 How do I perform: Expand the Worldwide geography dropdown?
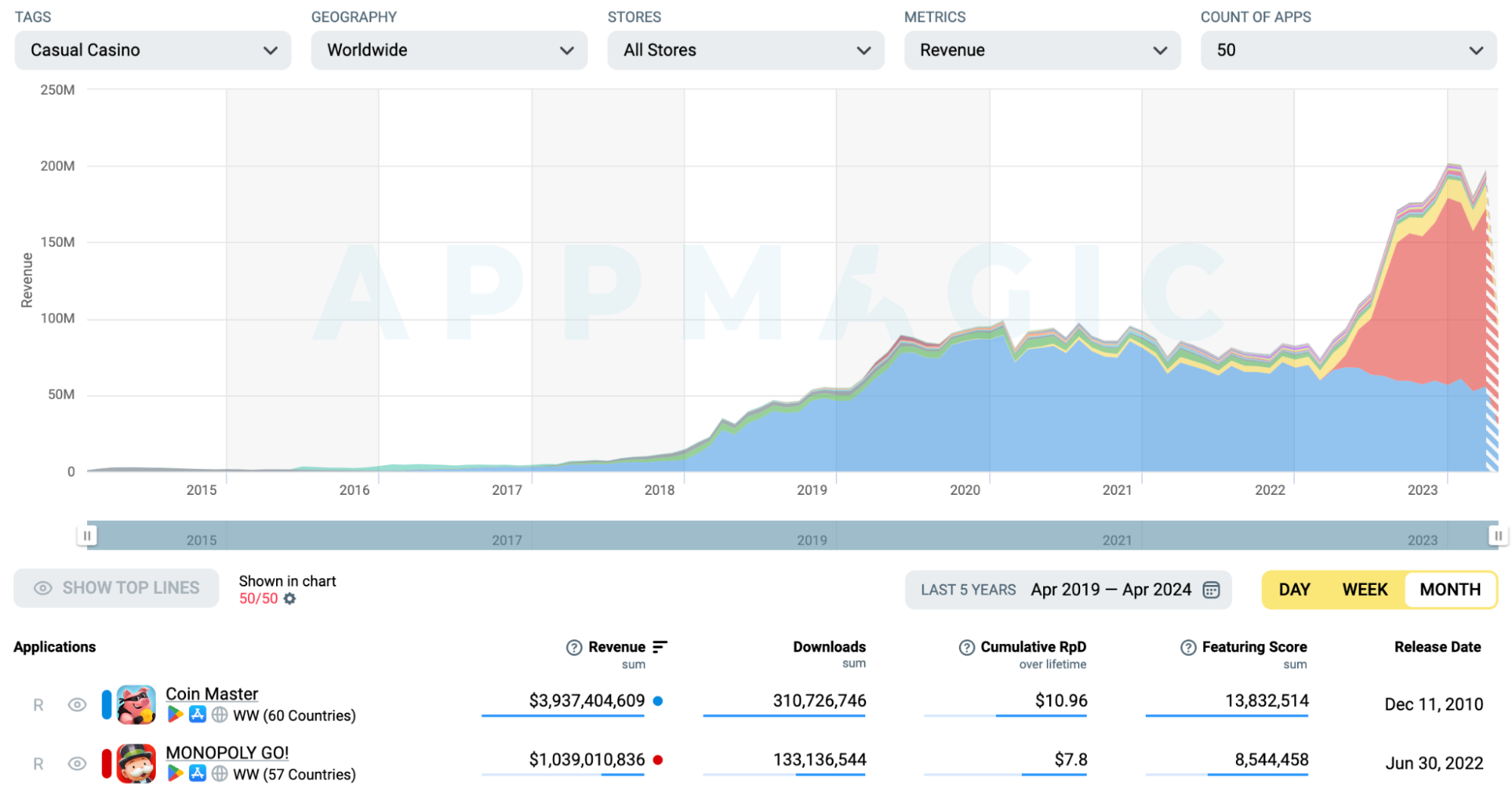pyautogui.click(x=449, y=50)
